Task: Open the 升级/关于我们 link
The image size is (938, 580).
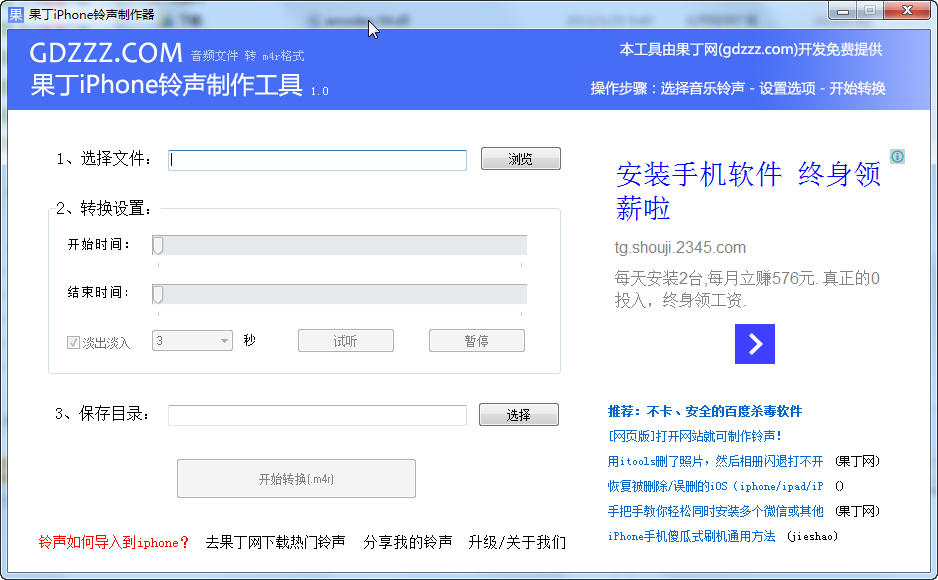Action: click(516, 542)
